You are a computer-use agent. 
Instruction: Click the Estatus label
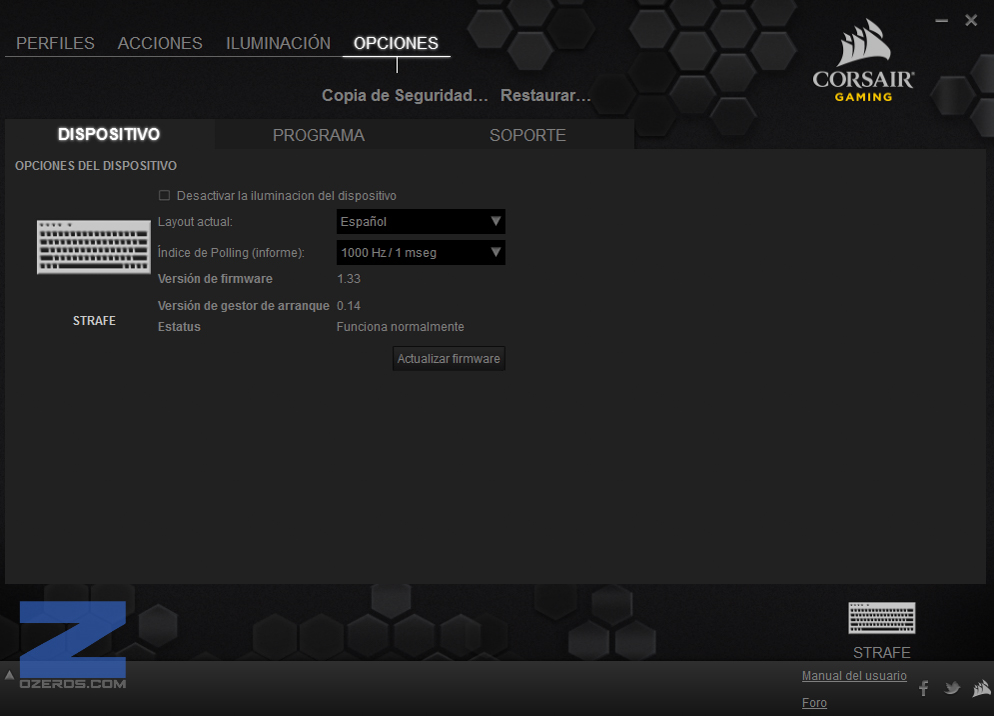[179, 327]
